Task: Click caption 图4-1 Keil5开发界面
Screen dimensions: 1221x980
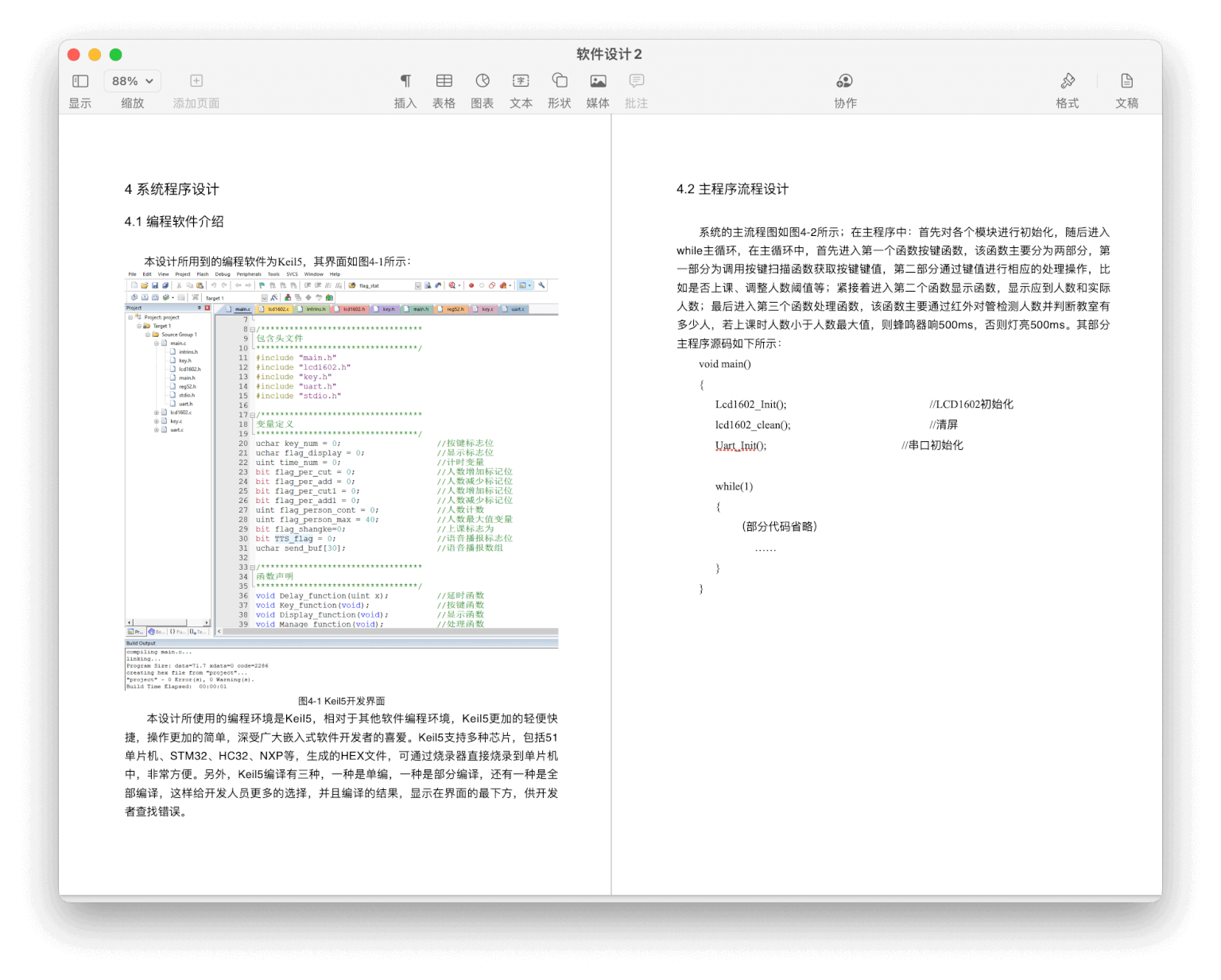Action: tap(342, 701)
